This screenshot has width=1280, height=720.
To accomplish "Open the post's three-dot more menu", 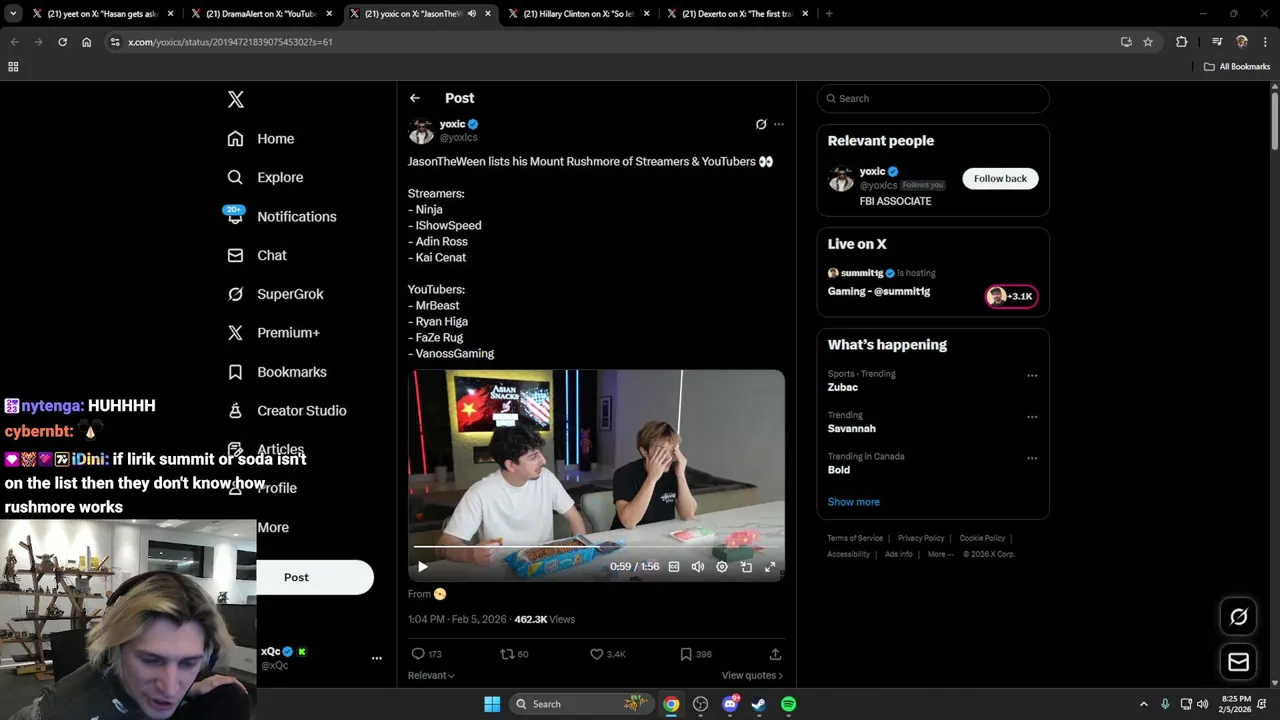I will tap(779, 124).
